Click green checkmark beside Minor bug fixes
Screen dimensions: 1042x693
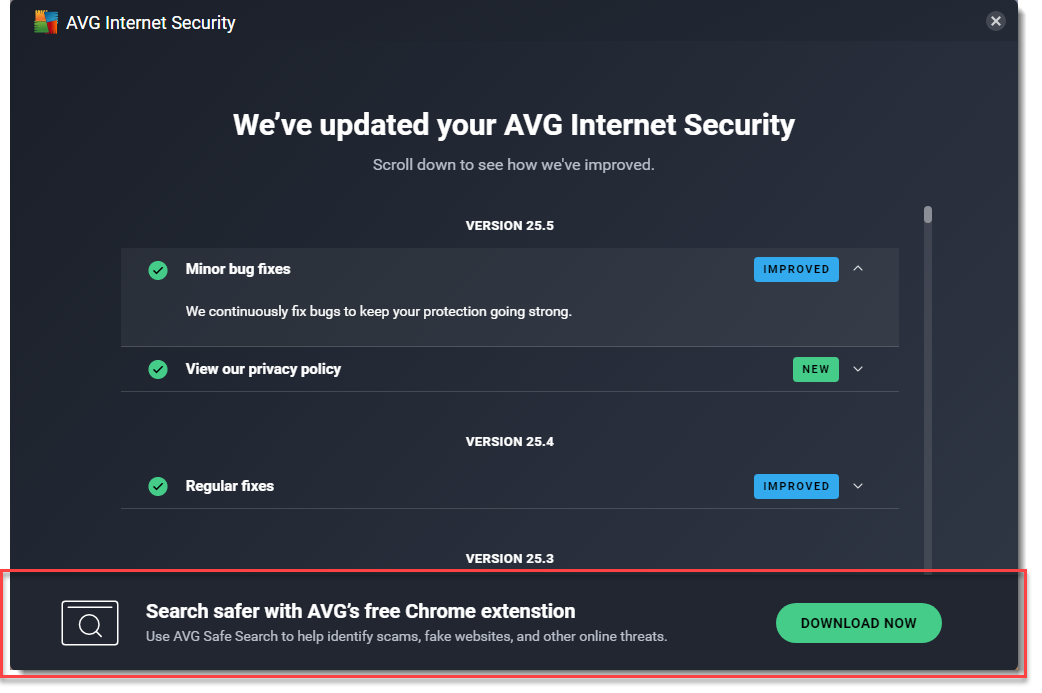click(x=158, y=270)
